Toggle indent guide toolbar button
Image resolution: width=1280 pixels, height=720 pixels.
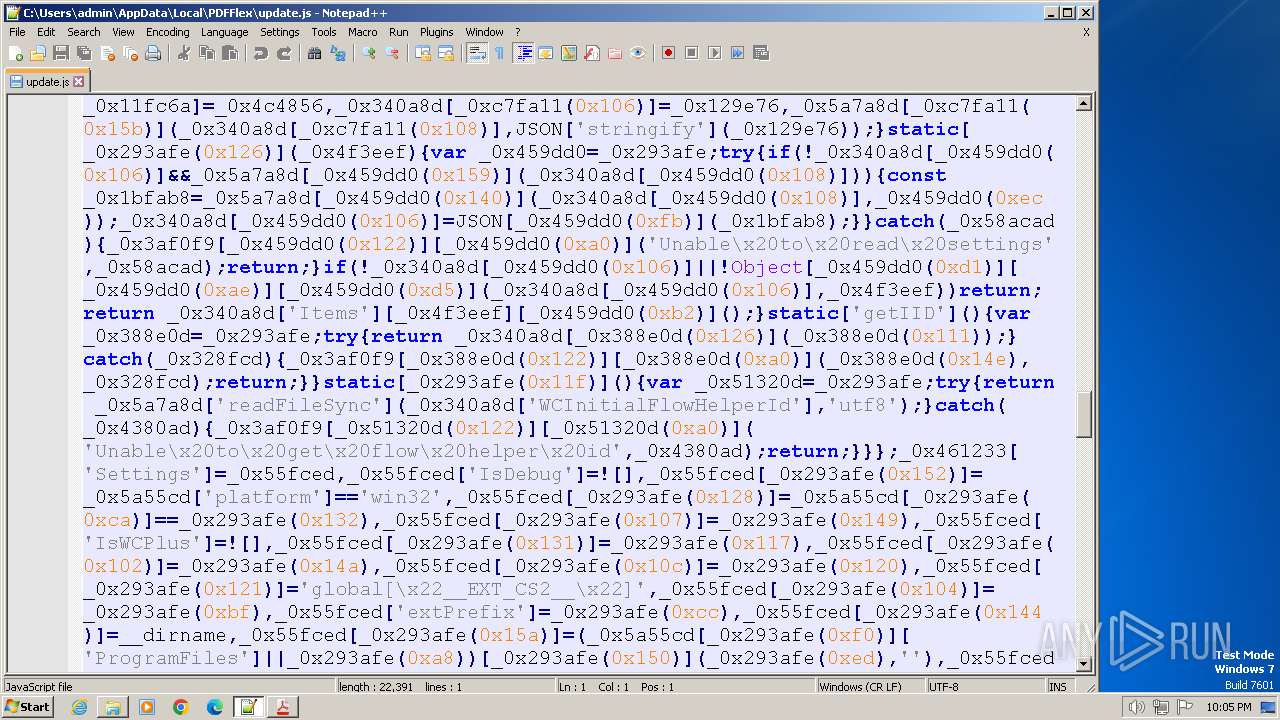pyautogui.click(x=523, y=53)
